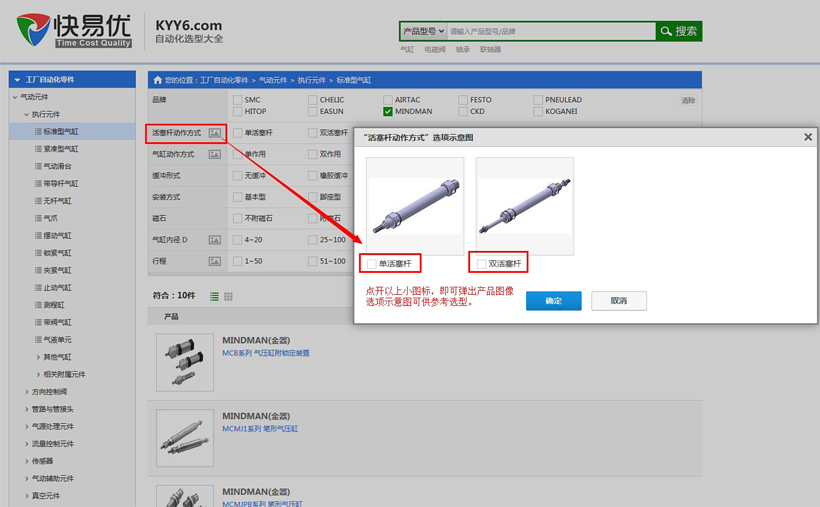Image resolution: width=820 pixels, height=507 pixels.
Task: Check the 4~20 bore diameter checkbox
Action: [237, 240]
